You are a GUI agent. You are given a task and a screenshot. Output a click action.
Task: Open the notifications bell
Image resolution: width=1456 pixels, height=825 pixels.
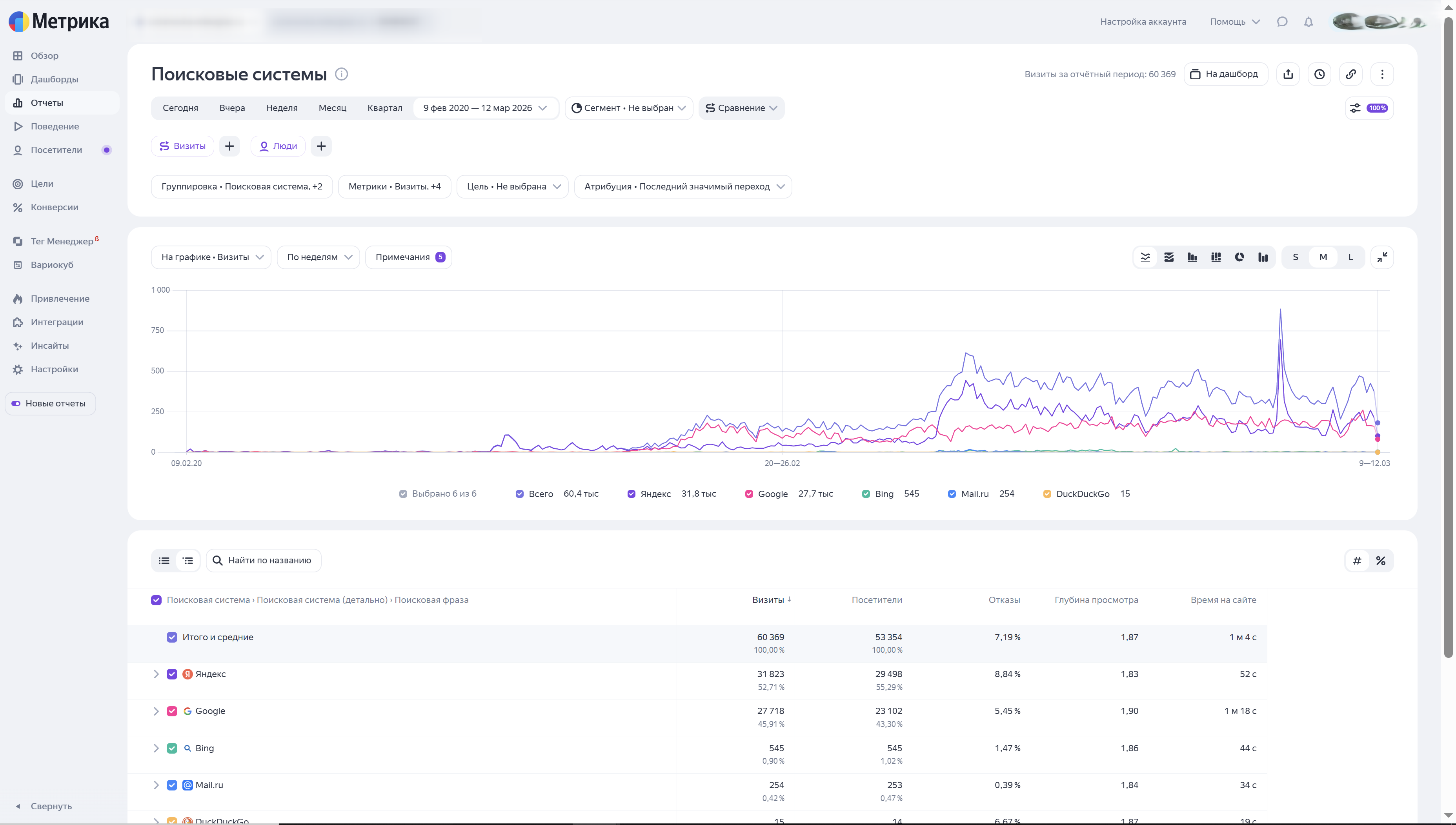[1309, 22]
